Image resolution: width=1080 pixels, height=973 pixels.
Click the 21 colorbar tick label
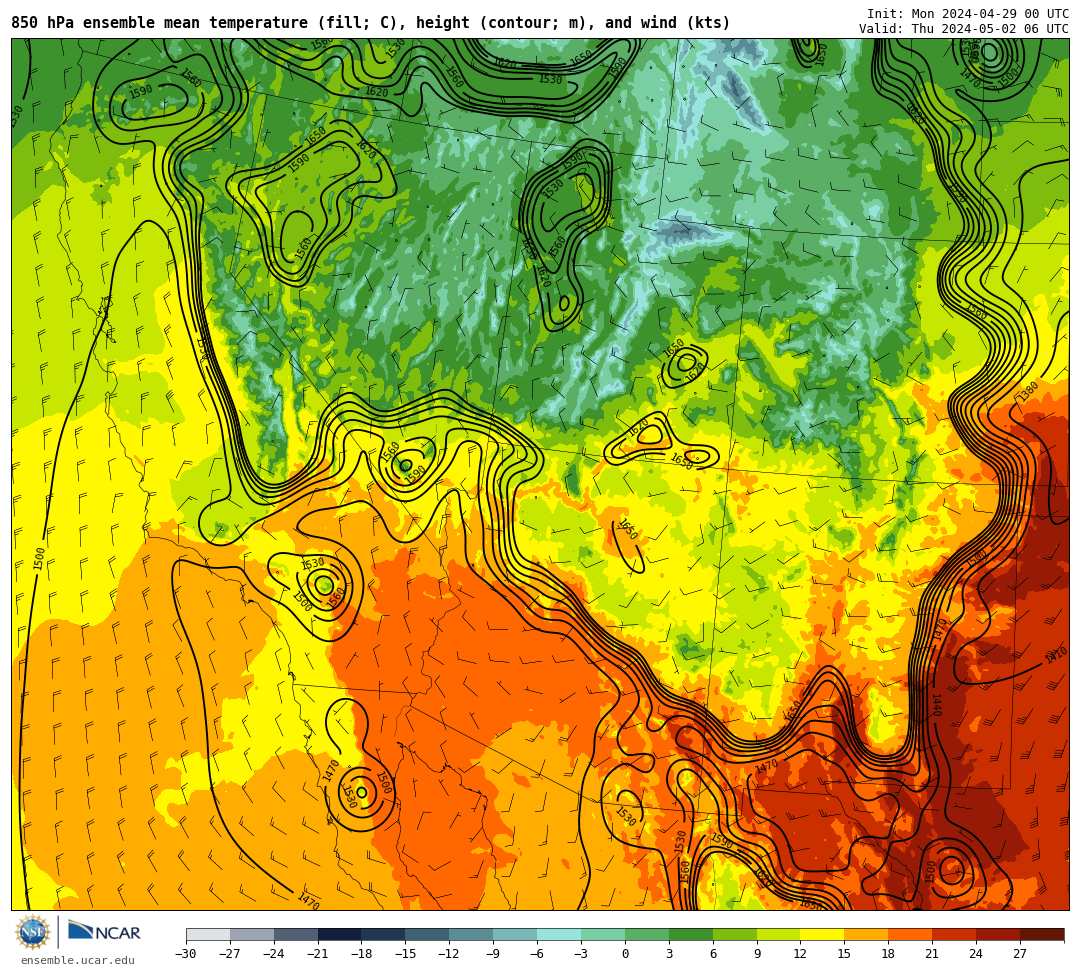(x=933, y=954)
